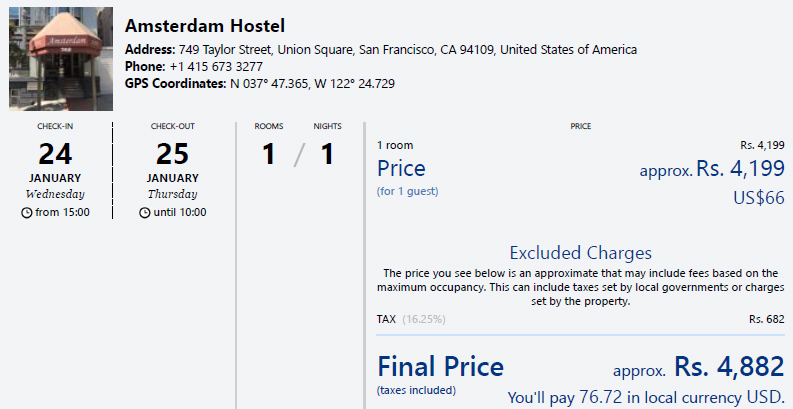Click the Final Price heading
Viewport: 793px width, 409px height.
440,365
